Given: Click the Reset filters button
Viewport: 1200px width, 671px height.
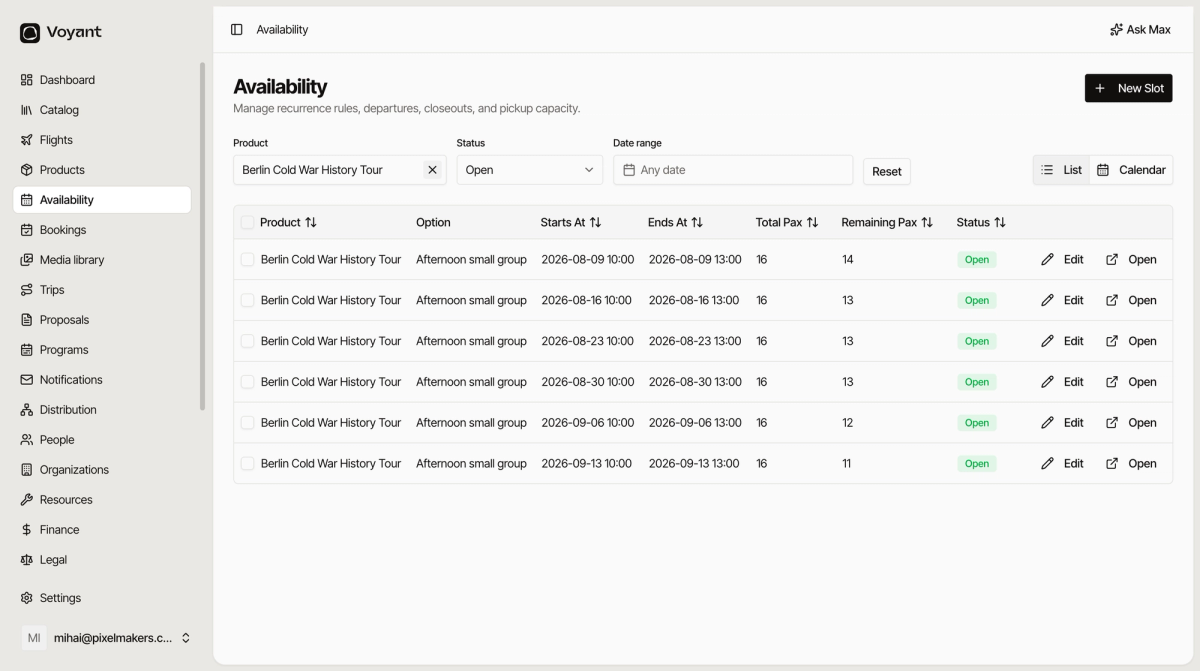Looking at the screenshot, I should coord(887,171).
